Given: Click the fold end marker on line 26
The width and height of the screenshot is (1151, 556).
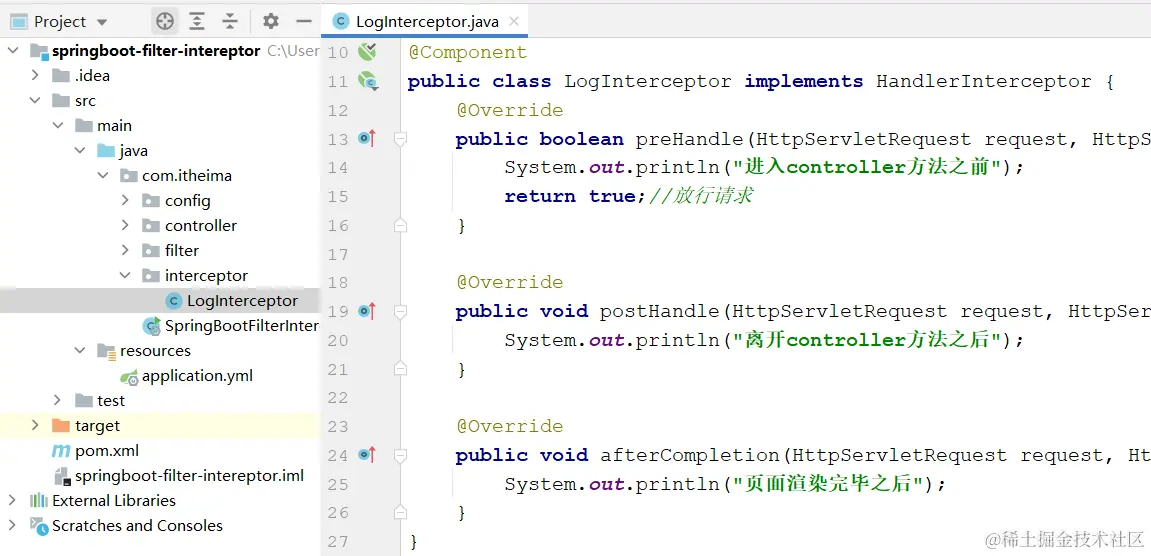Looking at the screenshot, I should click(x=400, y=513).
